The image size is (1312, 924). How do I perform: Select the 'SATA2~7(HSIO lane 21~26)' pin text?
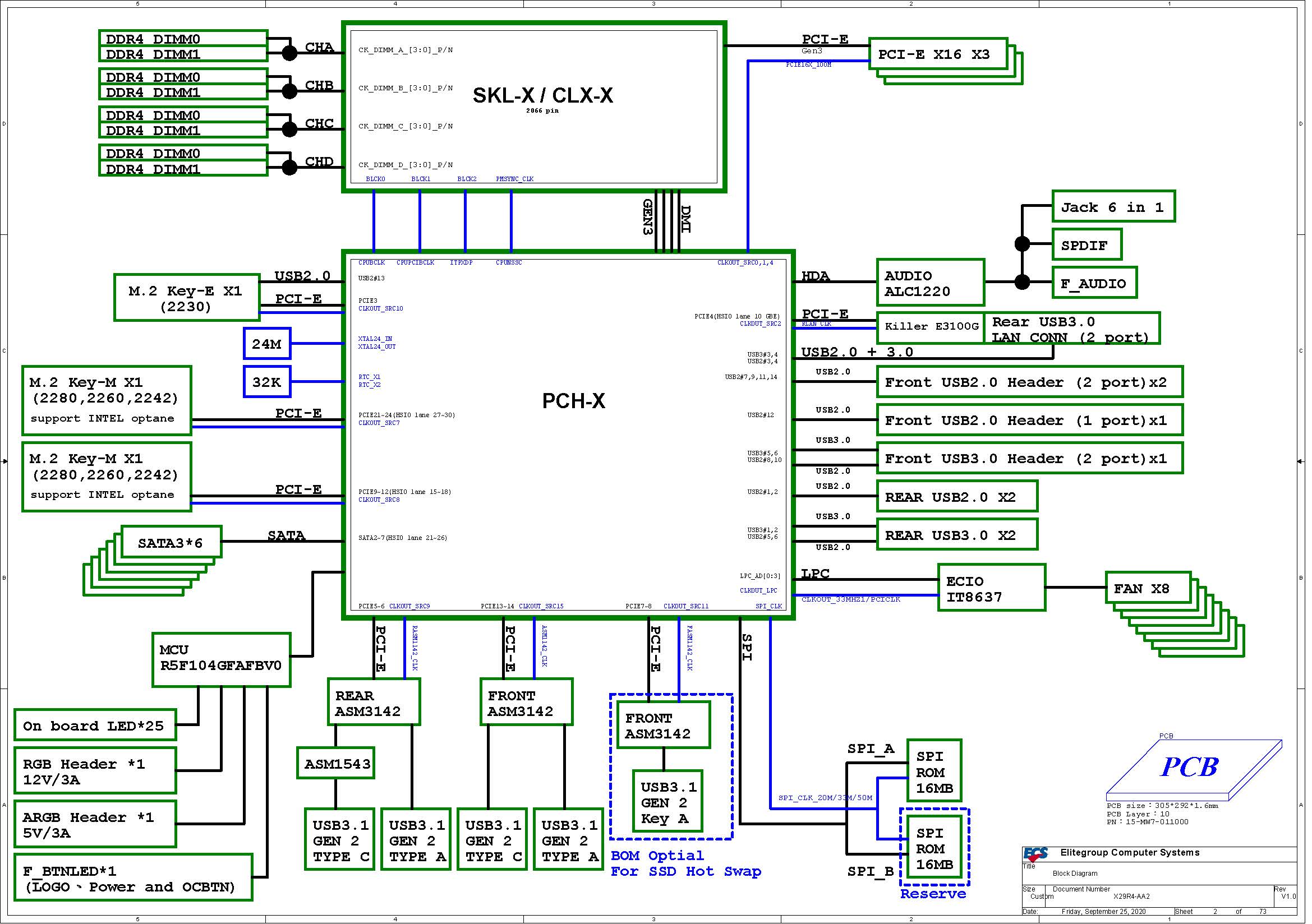coord(402,537)
